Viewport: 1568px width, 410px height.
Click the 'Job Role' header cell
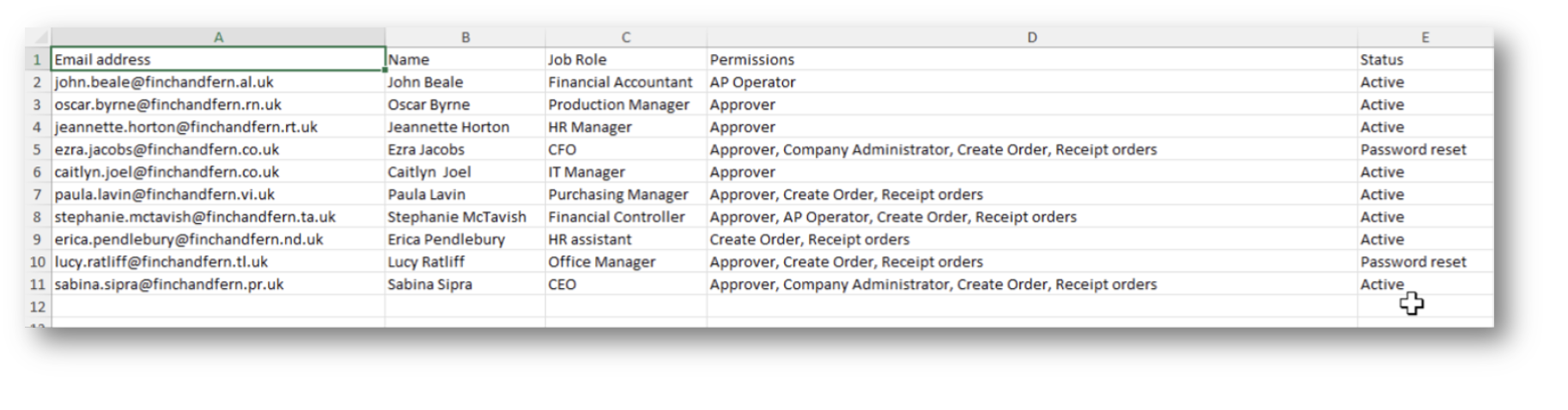click(x=625, y=59)
